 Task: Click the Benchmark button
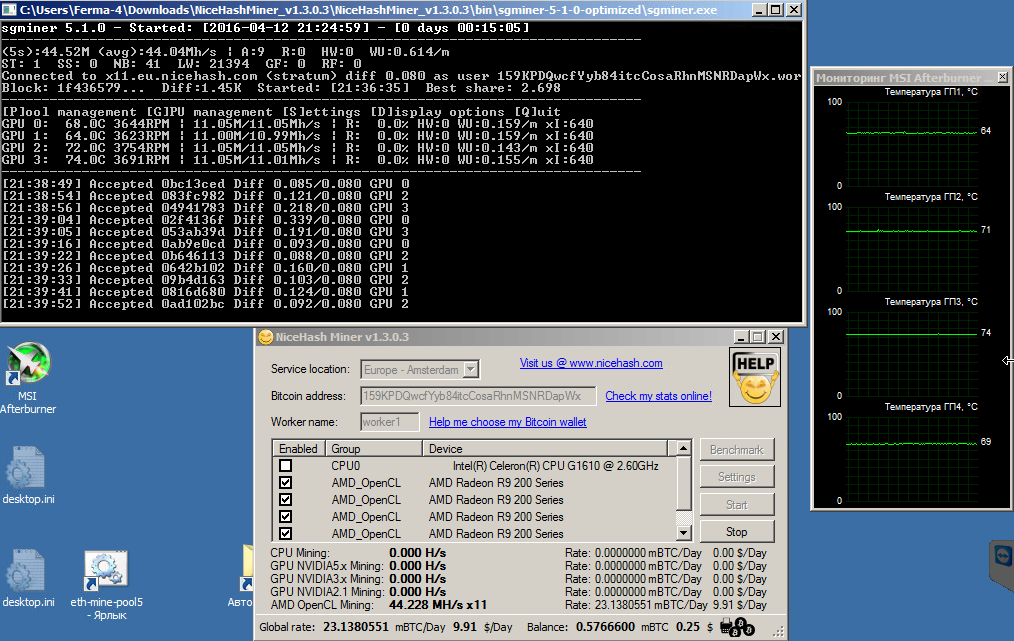click(737, 450)
